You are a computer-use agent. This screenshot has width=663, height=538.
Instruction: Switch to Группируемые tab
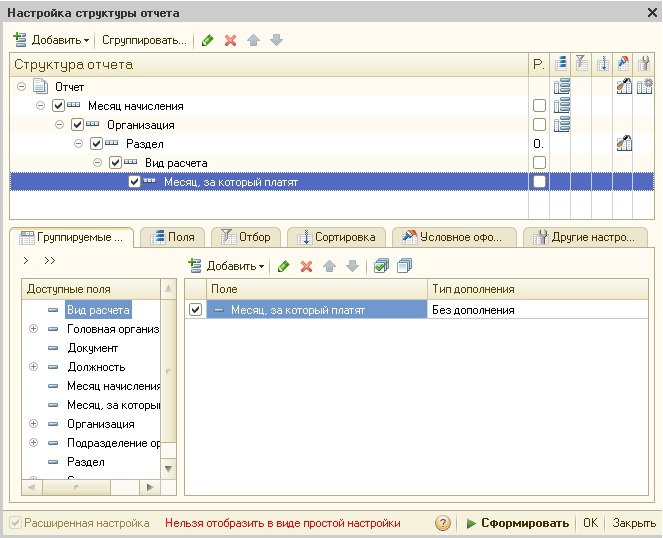[71, 237]
